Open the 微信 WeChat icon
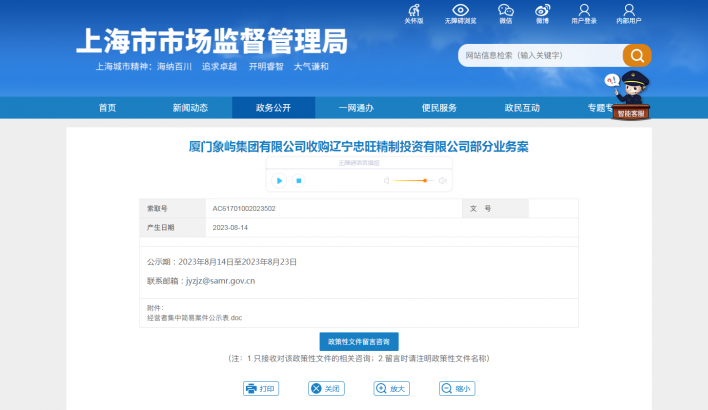Image resolution: width=708 pixels, height=410 pixels. pos(506,14)
